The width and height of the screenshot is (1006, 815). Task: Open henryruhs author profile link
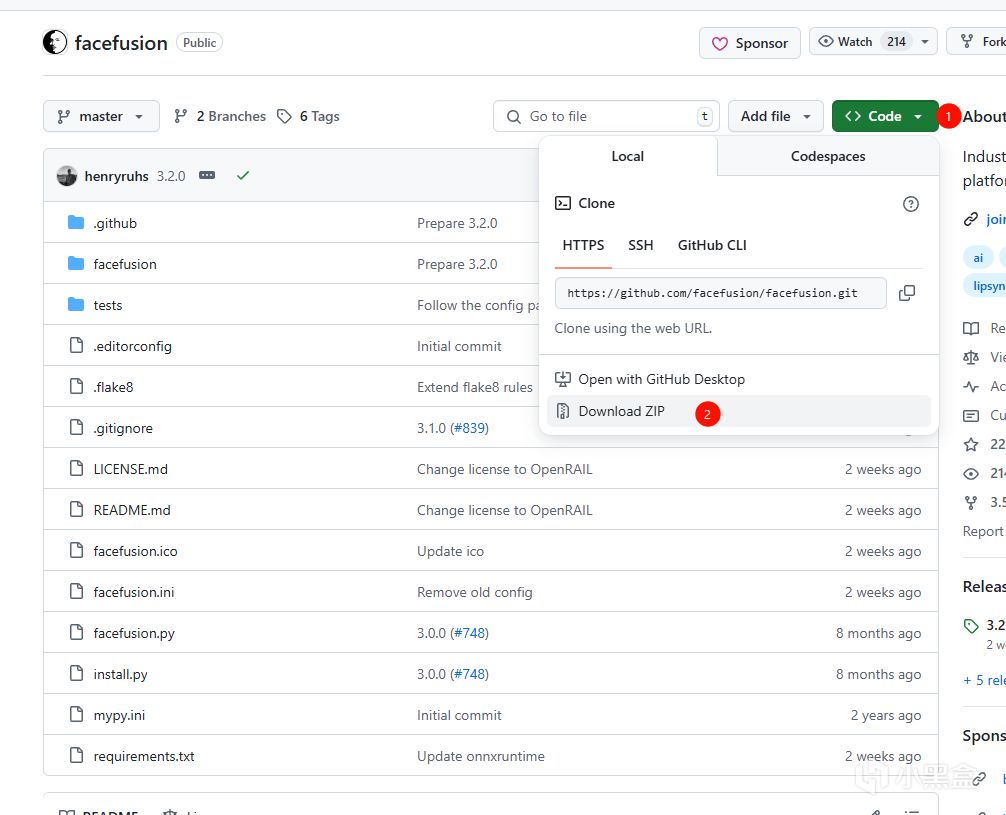(x=116, y=176)
